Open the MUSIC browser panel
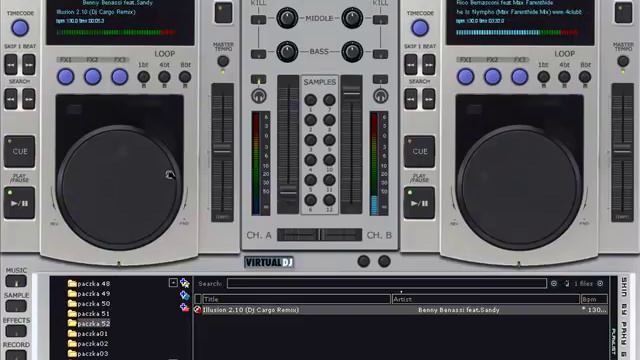The width and height of the screenshot is (640, 360). click(x=16, y=281)
